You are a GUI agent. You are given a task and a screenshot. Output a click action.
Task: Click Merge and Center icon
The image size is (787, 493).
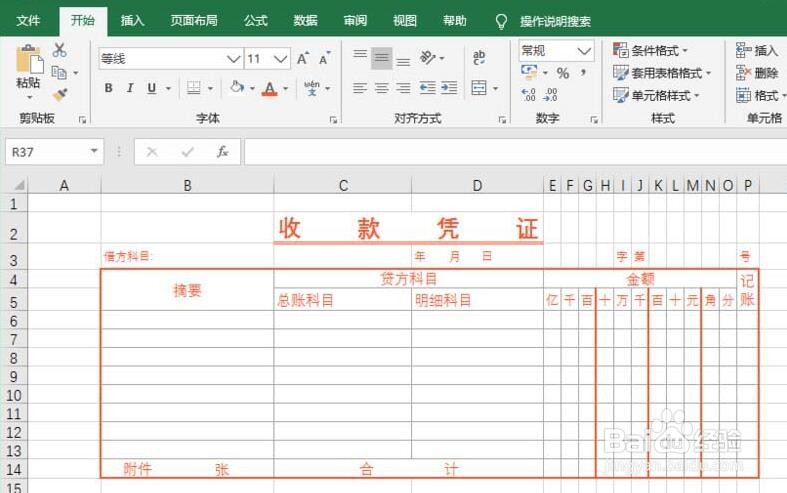click(479, 88)
